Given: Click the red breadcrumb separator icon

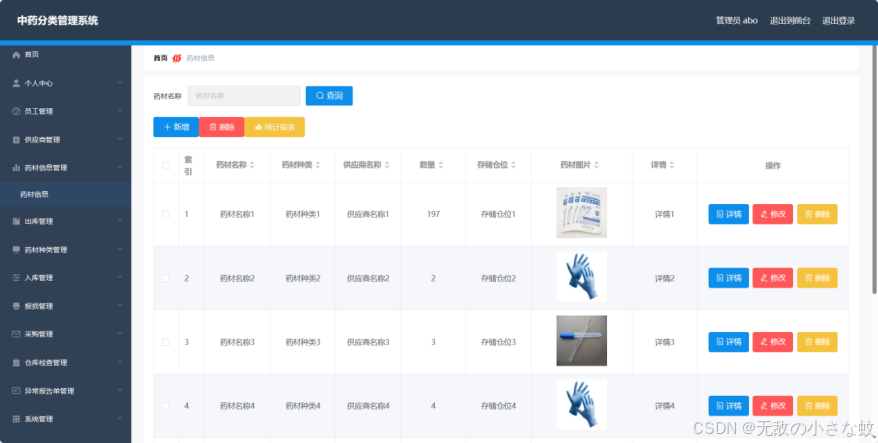Looking at the screenshot, I should point(177,58).
